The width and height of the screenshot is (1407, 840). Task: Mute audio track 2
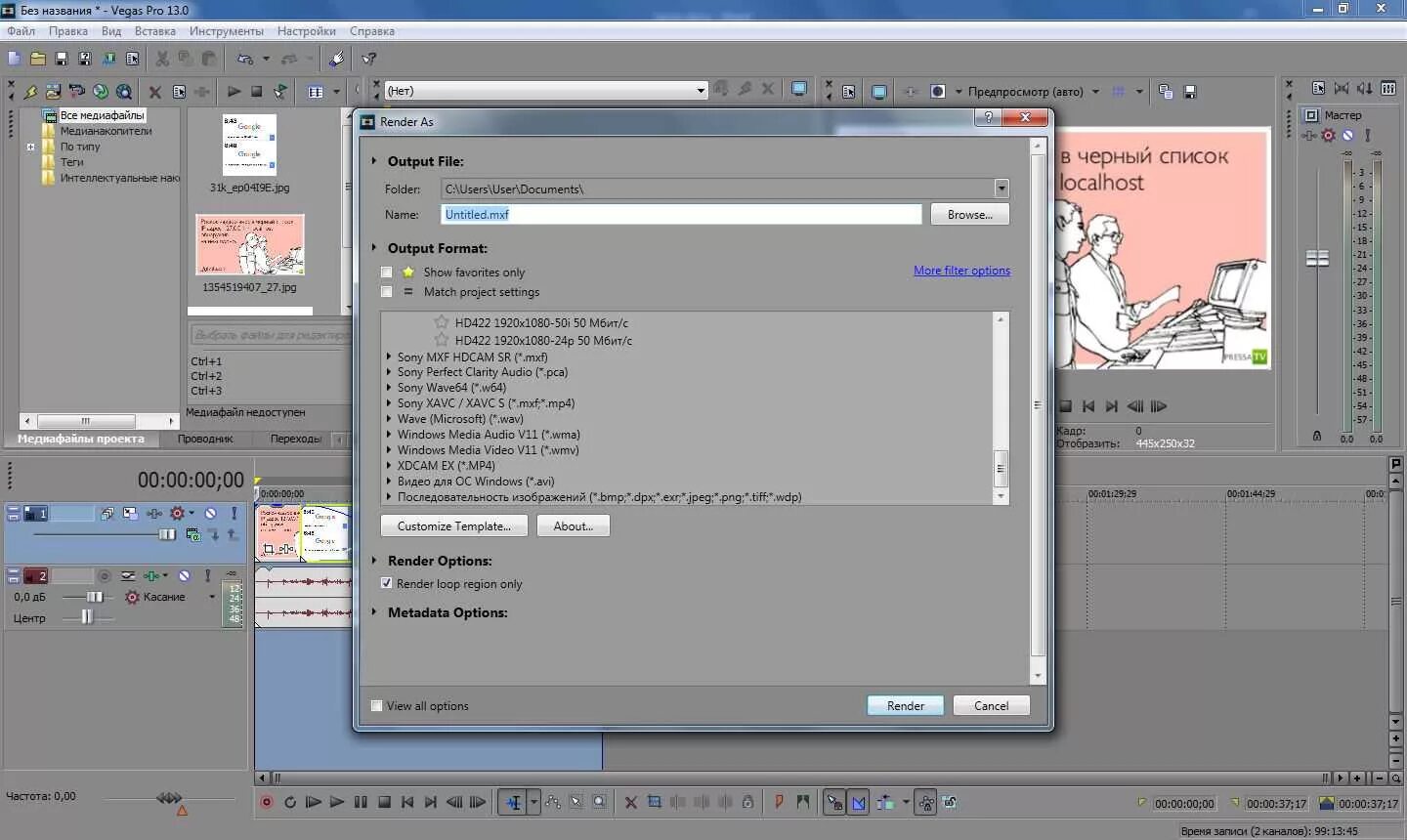coord(184,576)
